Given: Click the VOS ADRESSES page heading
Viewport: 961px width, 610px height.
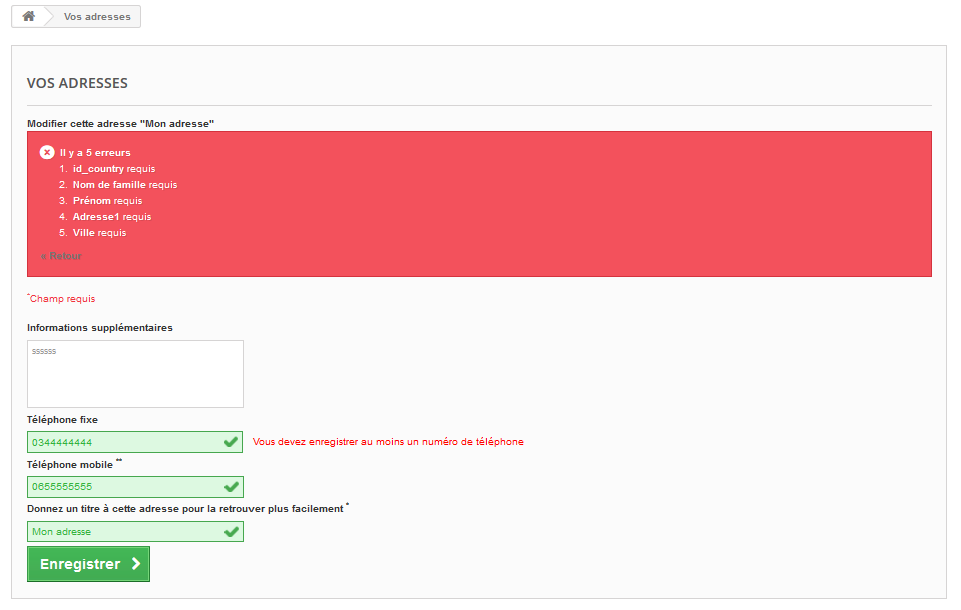Looking at the screenshot, I should click(x=77, y=83).
